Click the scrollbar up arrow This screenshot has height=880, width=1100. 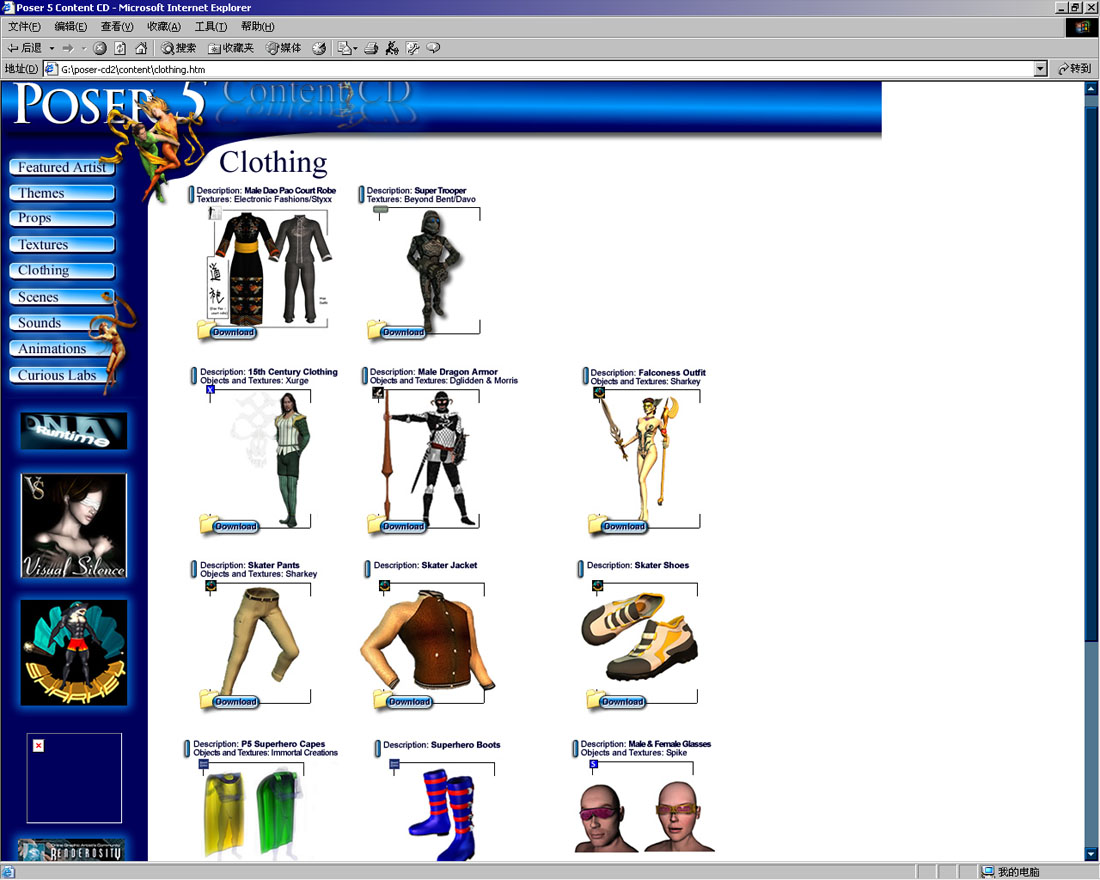tap(1091, 89)
